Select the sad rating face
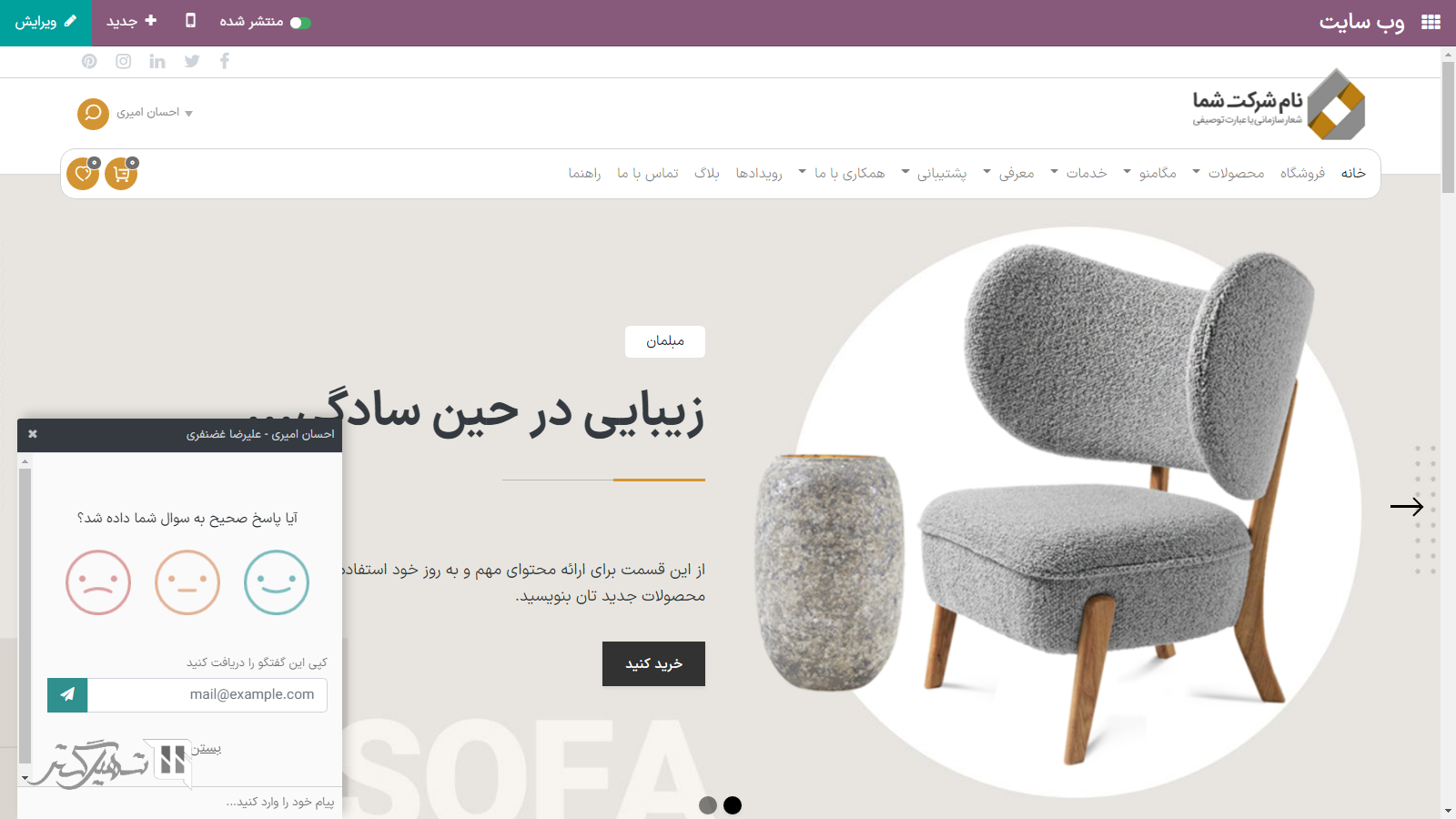Screen dimensions: 1456x819 (98, 582)
